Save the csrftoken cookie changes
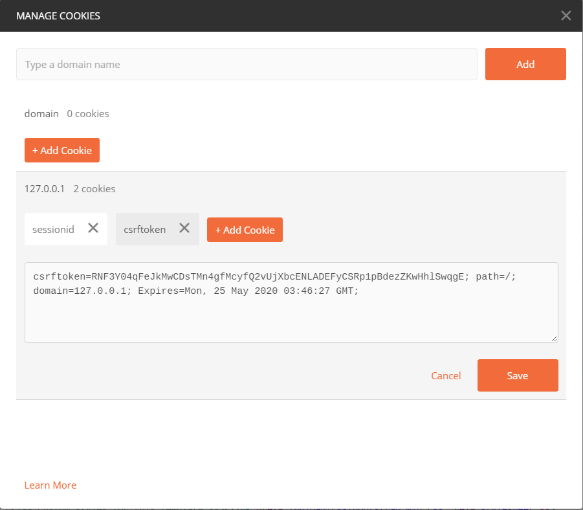The image size is (583, 510). [518, 375]
